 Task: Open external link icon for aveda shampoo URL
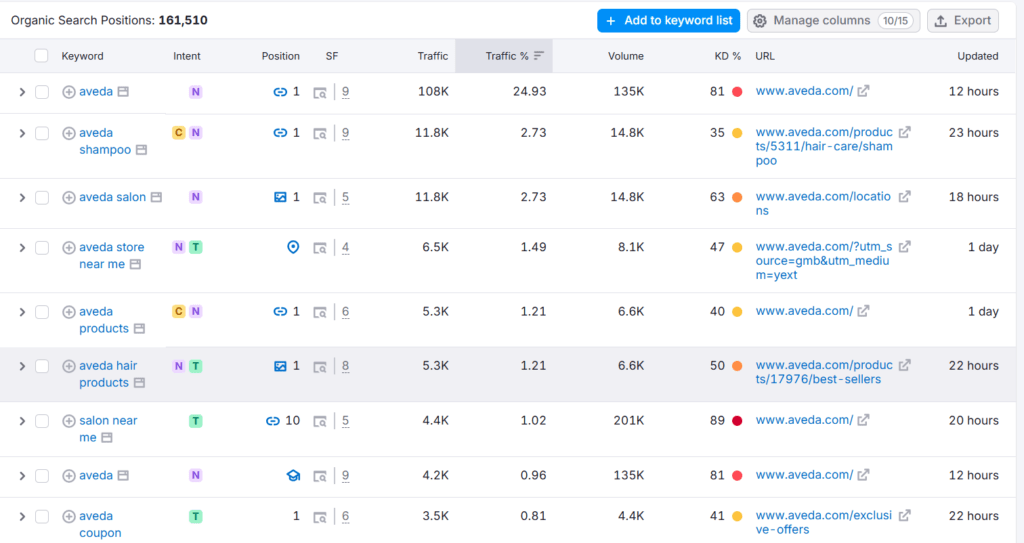tap(904, 133)
